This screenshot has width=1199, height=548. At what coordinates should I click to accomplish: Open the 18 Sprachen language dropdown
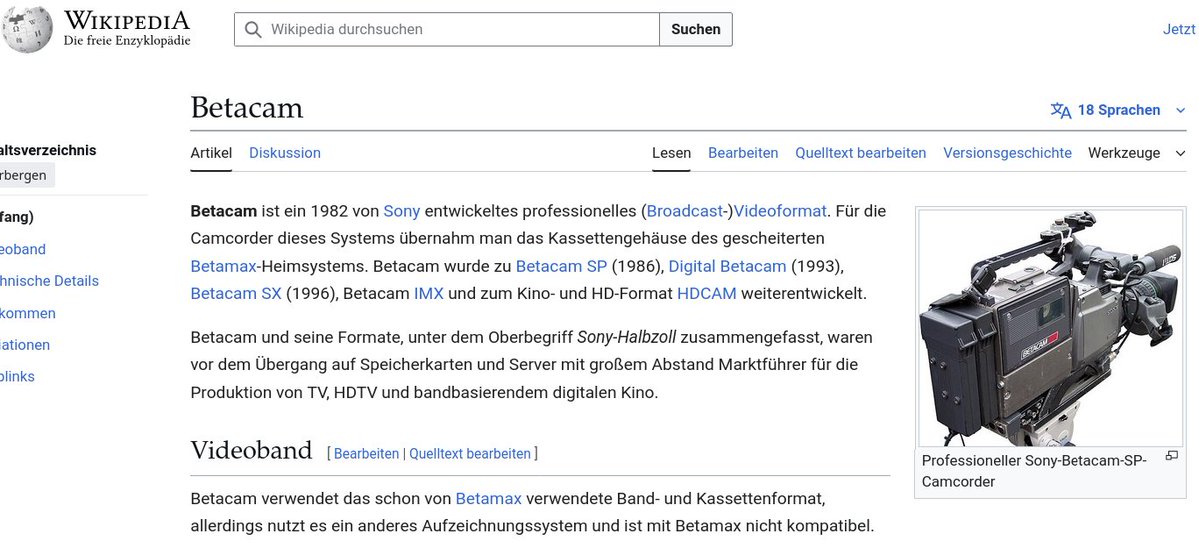tap(1118, 110)
